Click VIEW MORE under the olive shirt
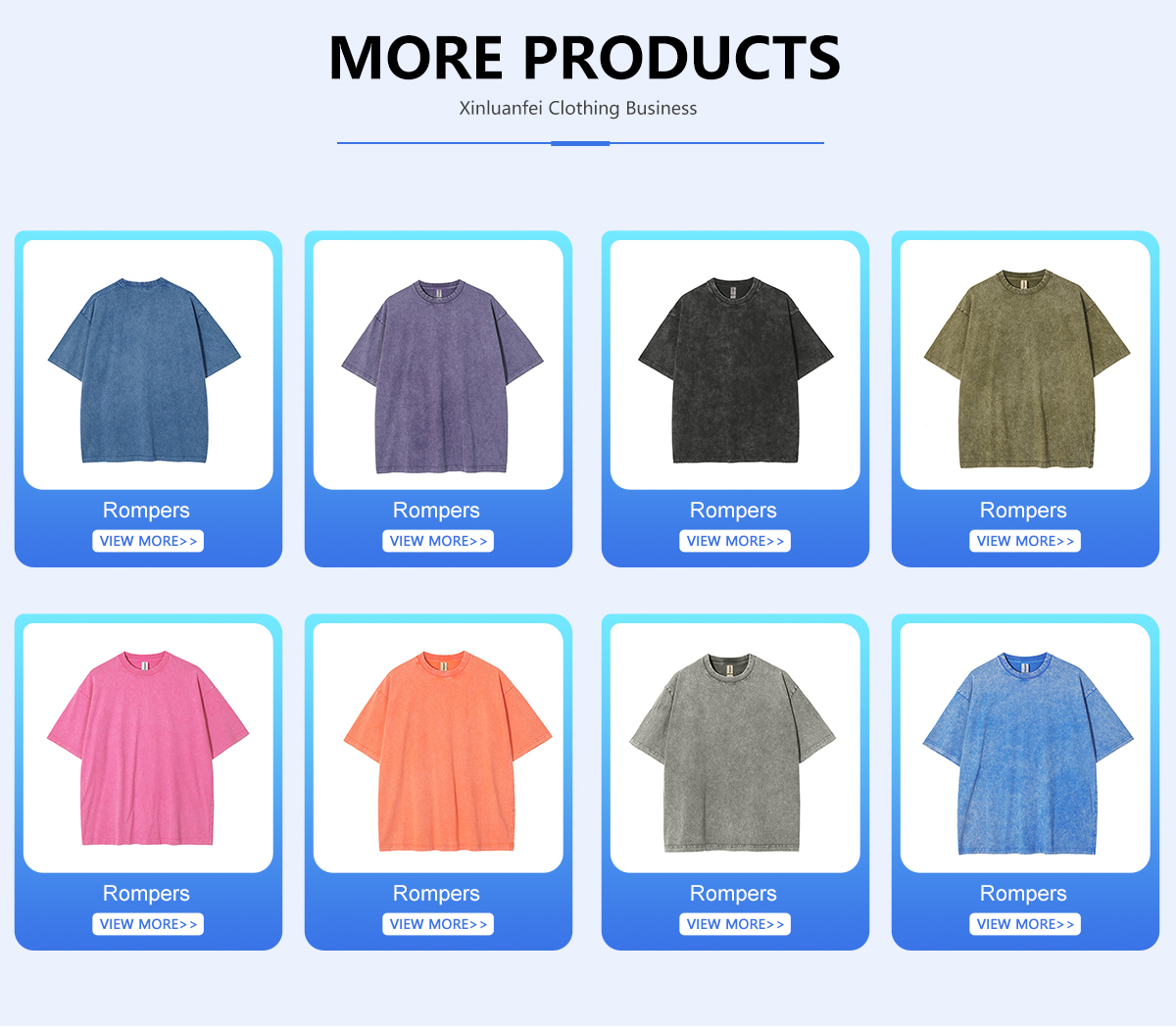The image size is (1176, 1027). click(1025, 541)
